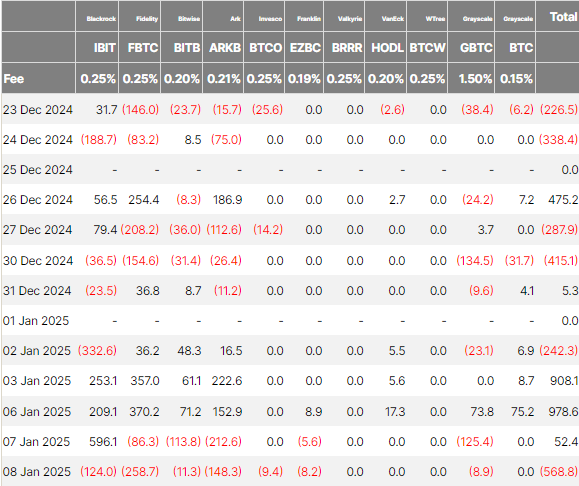Select the 23 Dec 2024 date row
Screen dimensions: 579x486
coord(38,110)
